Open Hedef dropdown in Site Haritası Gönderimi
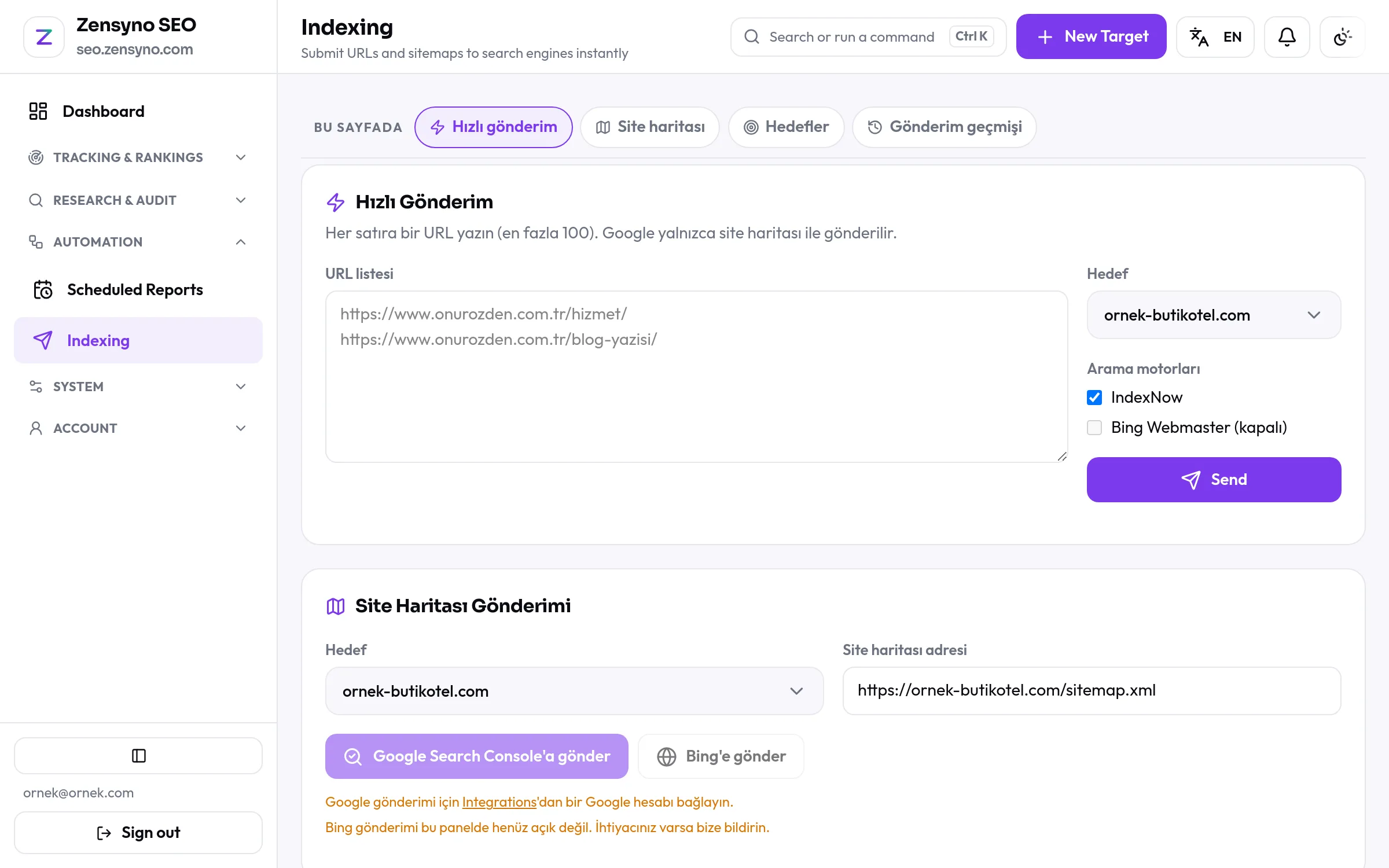 point(574,691)
